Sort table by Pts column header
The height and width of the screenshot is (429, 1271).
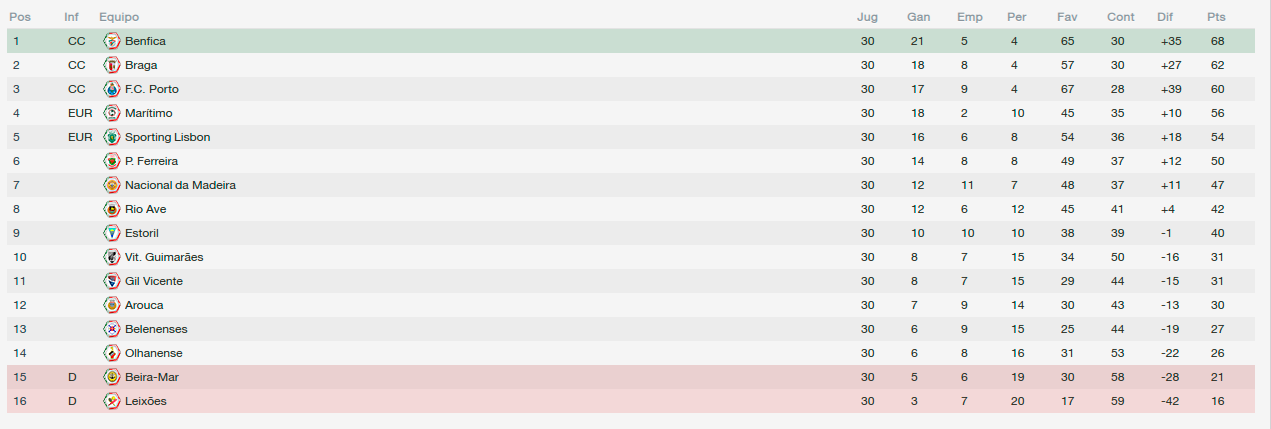point(1216,17)
